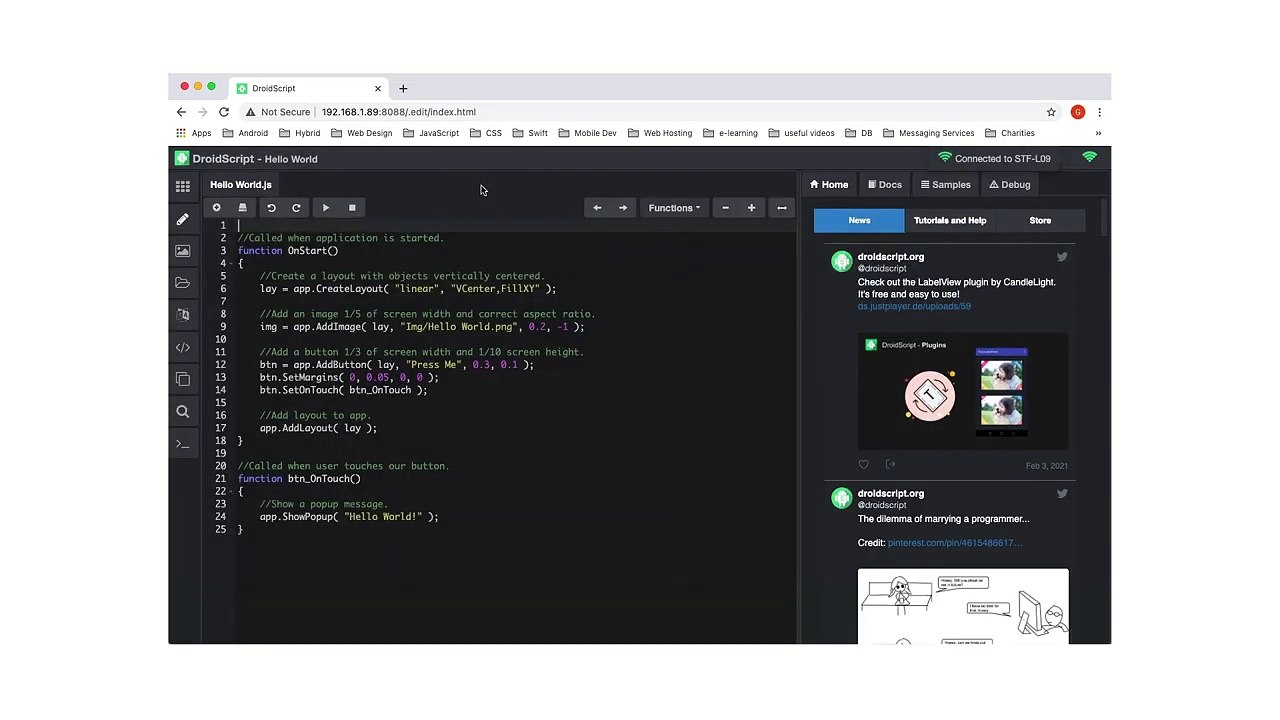
Task: Click the copy pages icon in the sidebar
Action: tap(183, 379)
